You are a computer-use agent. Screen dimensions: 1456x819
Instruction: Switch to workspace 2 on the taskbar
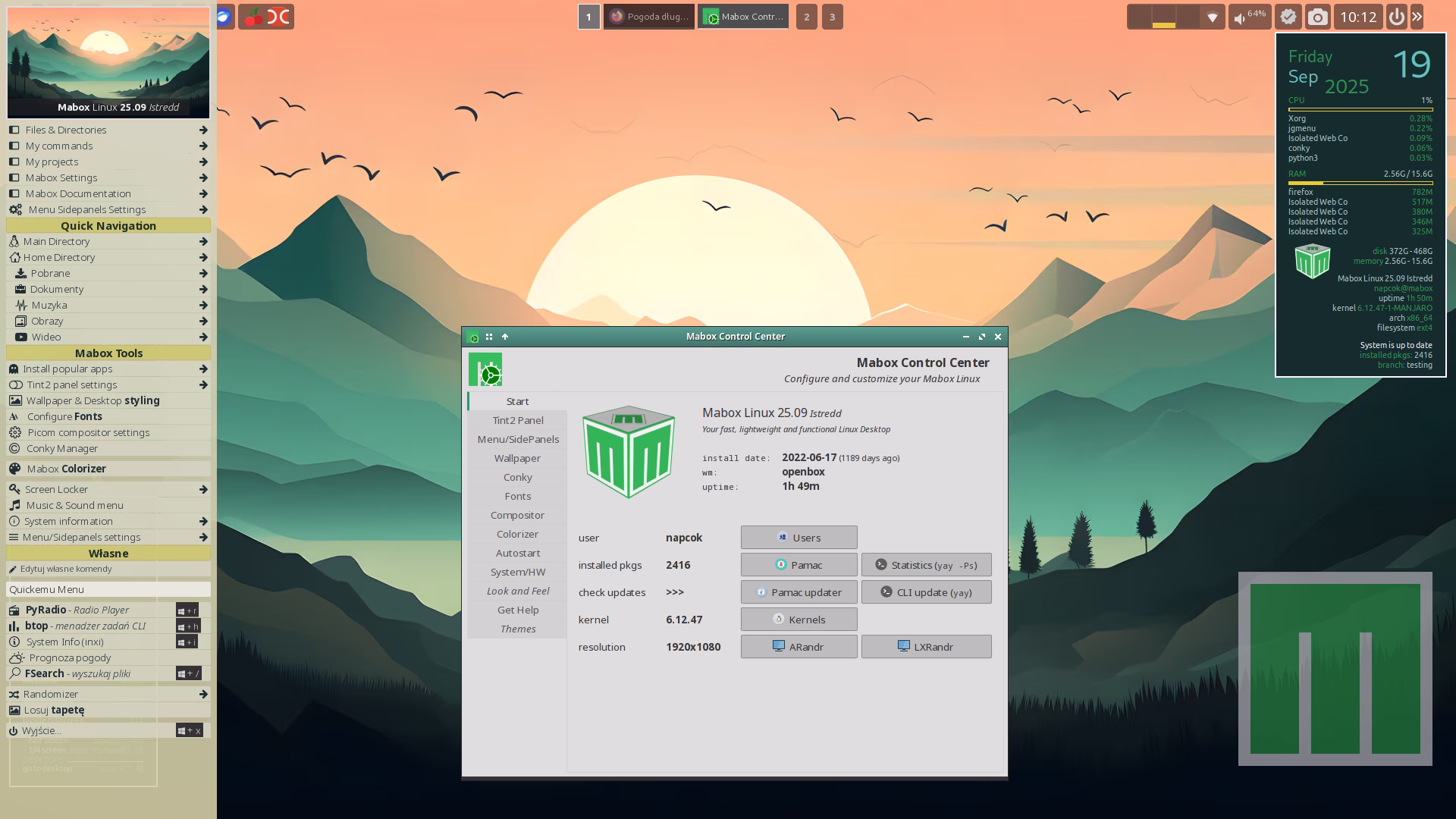click(806, 17)
